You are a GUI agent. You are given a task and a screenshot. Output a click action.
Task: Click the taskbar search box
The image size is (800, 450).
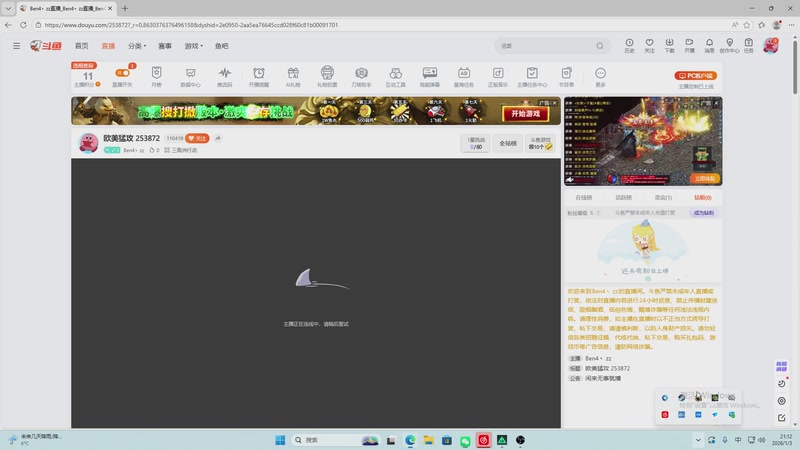(x=336, y=440)
